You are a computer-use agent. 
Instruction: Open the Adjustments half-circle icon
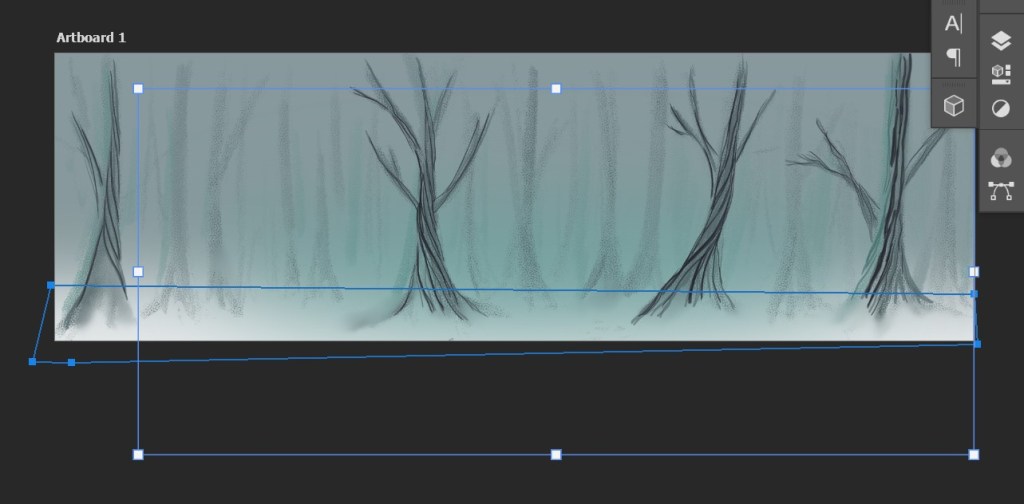coord(1000,108)
